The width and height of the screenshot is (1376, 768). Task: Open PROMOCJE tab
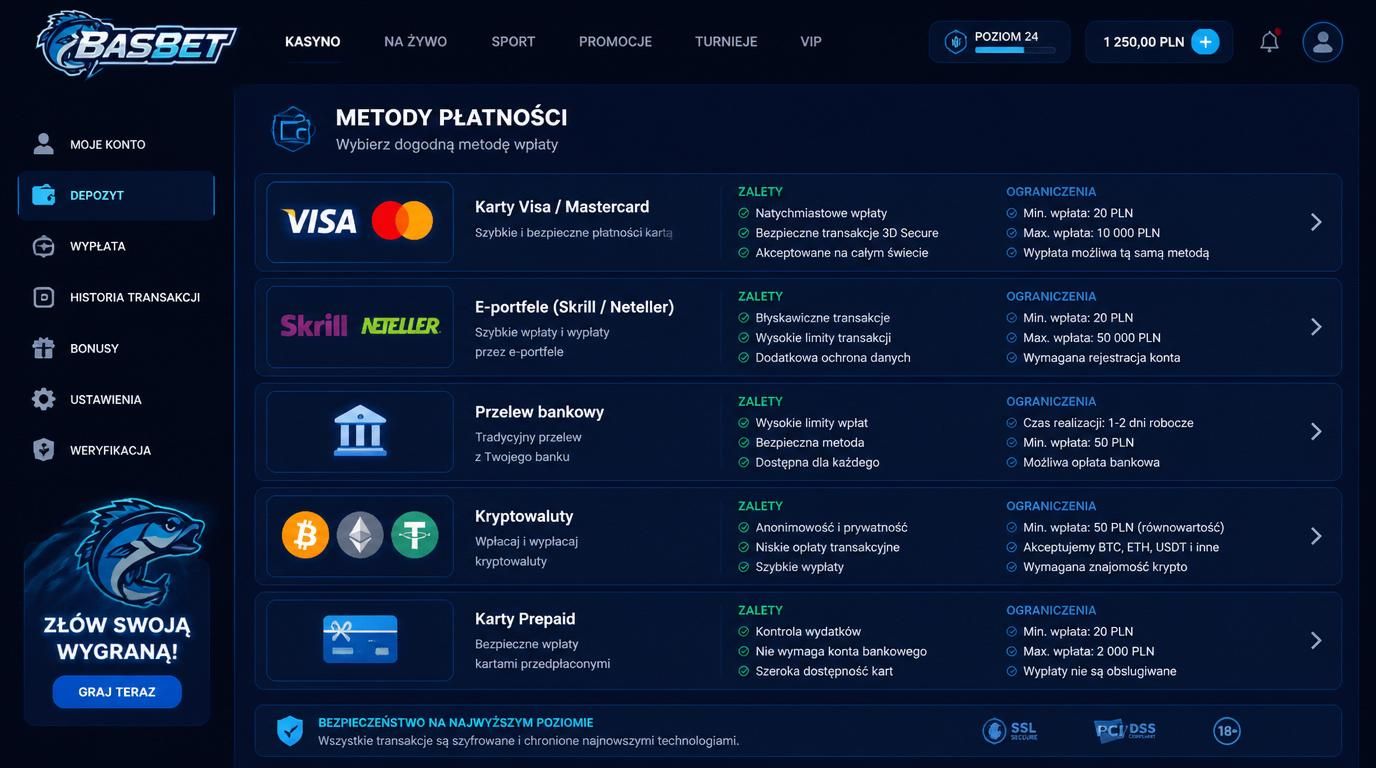click(615, 42)
